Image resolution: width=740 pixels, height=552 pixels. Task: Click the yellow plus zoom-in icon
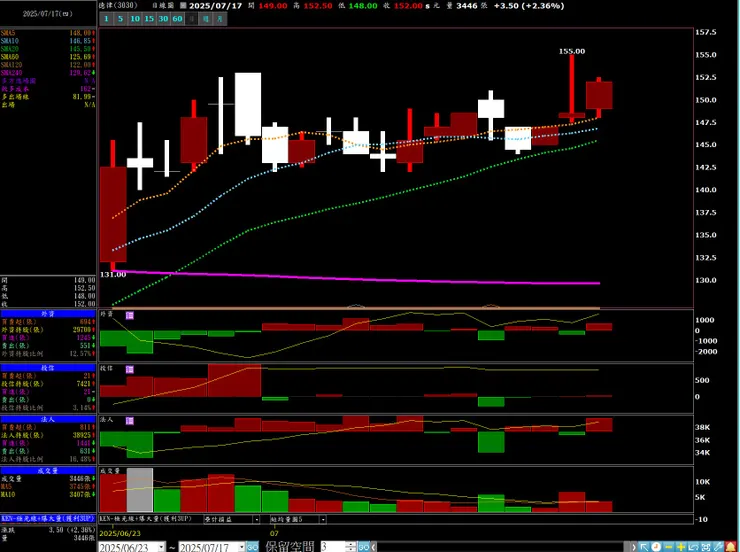point(681,547)
